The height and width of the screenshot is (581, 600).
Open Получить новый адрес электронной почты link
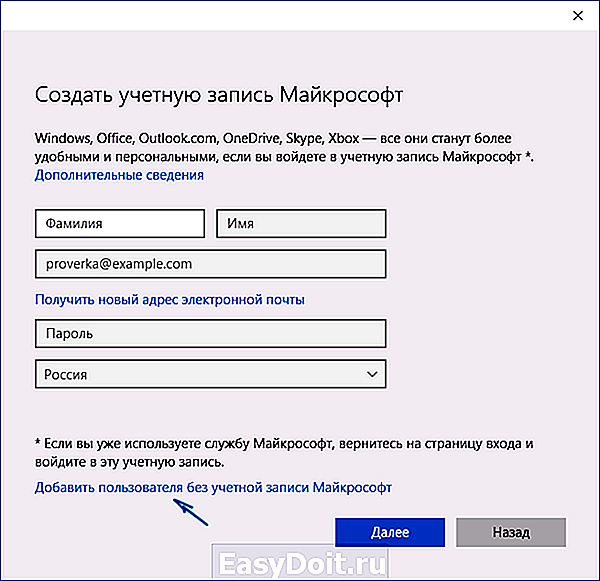point(170,300)
